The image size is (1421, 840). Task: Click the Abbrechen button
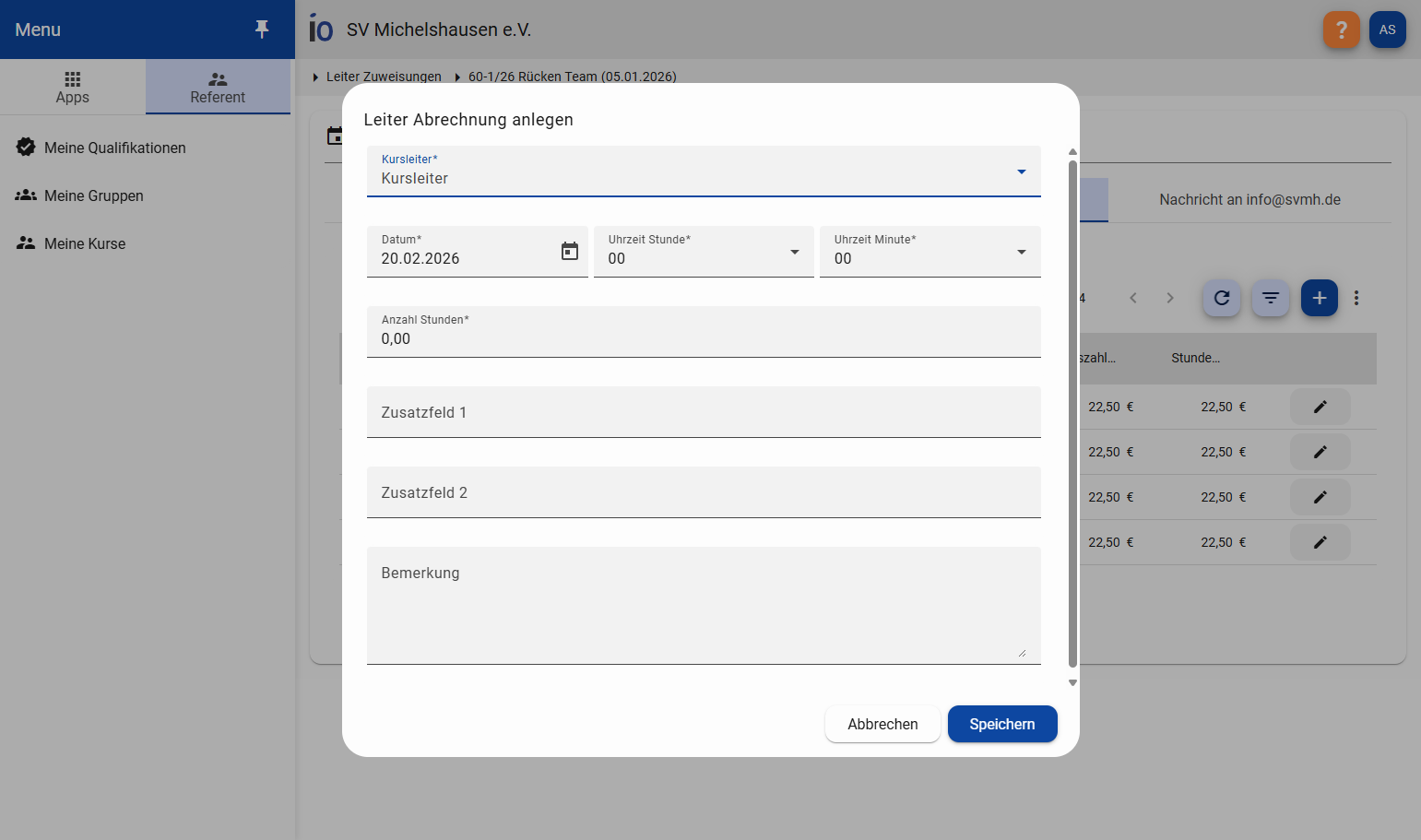(882, 724)
